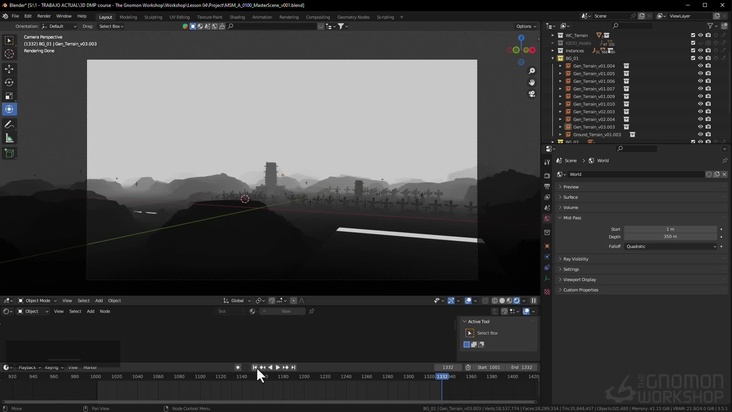
Task: Select the Measure tool
Action: (x=9, y=138)
